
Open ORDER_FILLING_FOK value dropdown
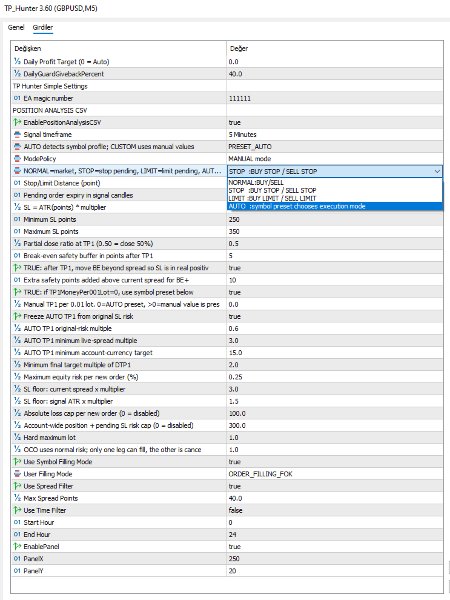pos(335,474)
